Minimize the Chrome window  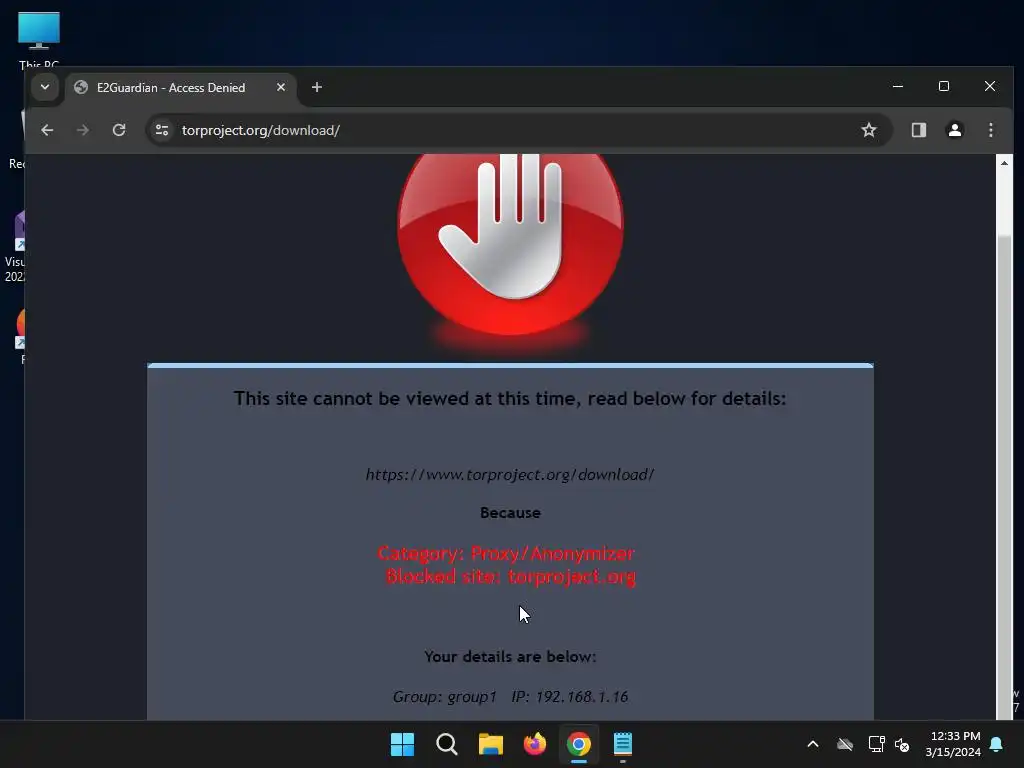tap(898, 86)
